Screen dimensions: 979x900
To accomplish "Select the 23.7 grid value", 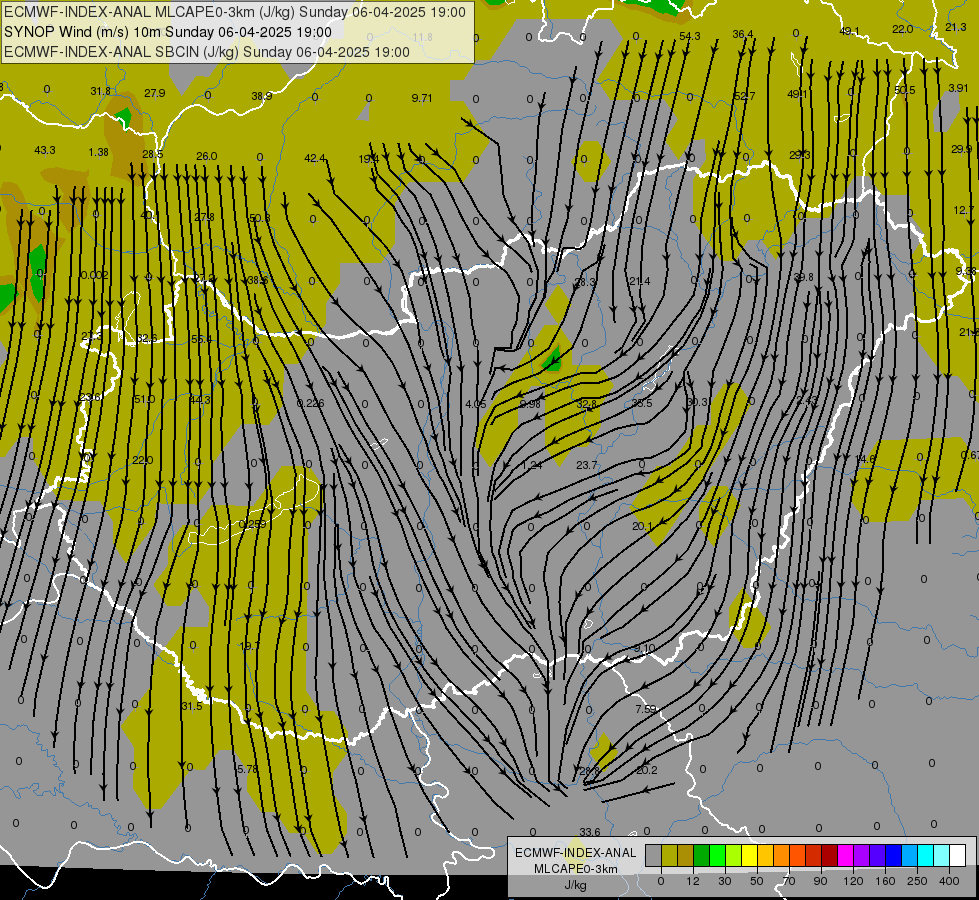I will click(586, 465).
